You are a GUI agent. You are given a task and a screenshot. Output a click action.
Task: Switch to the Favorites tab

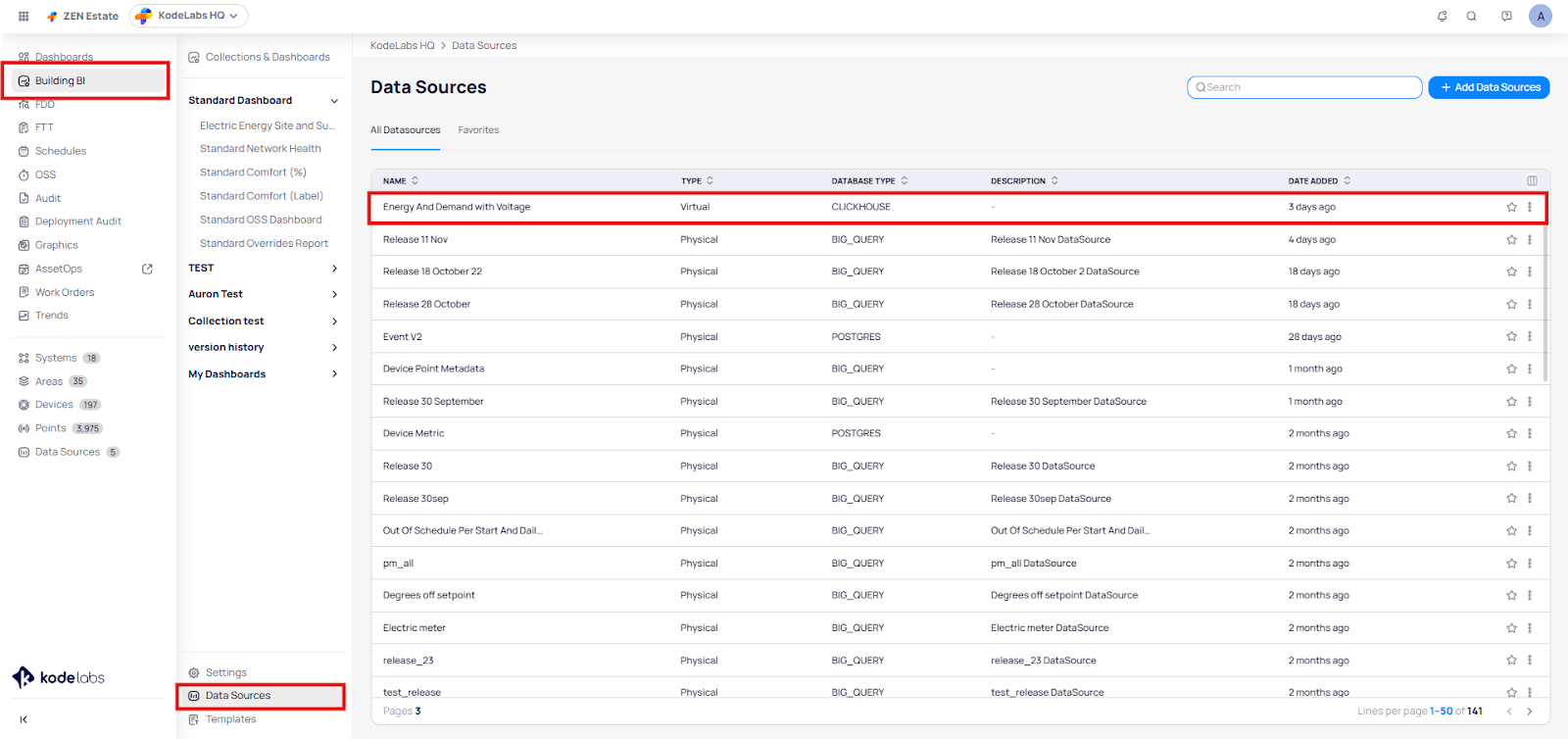[x=478, y=130]
